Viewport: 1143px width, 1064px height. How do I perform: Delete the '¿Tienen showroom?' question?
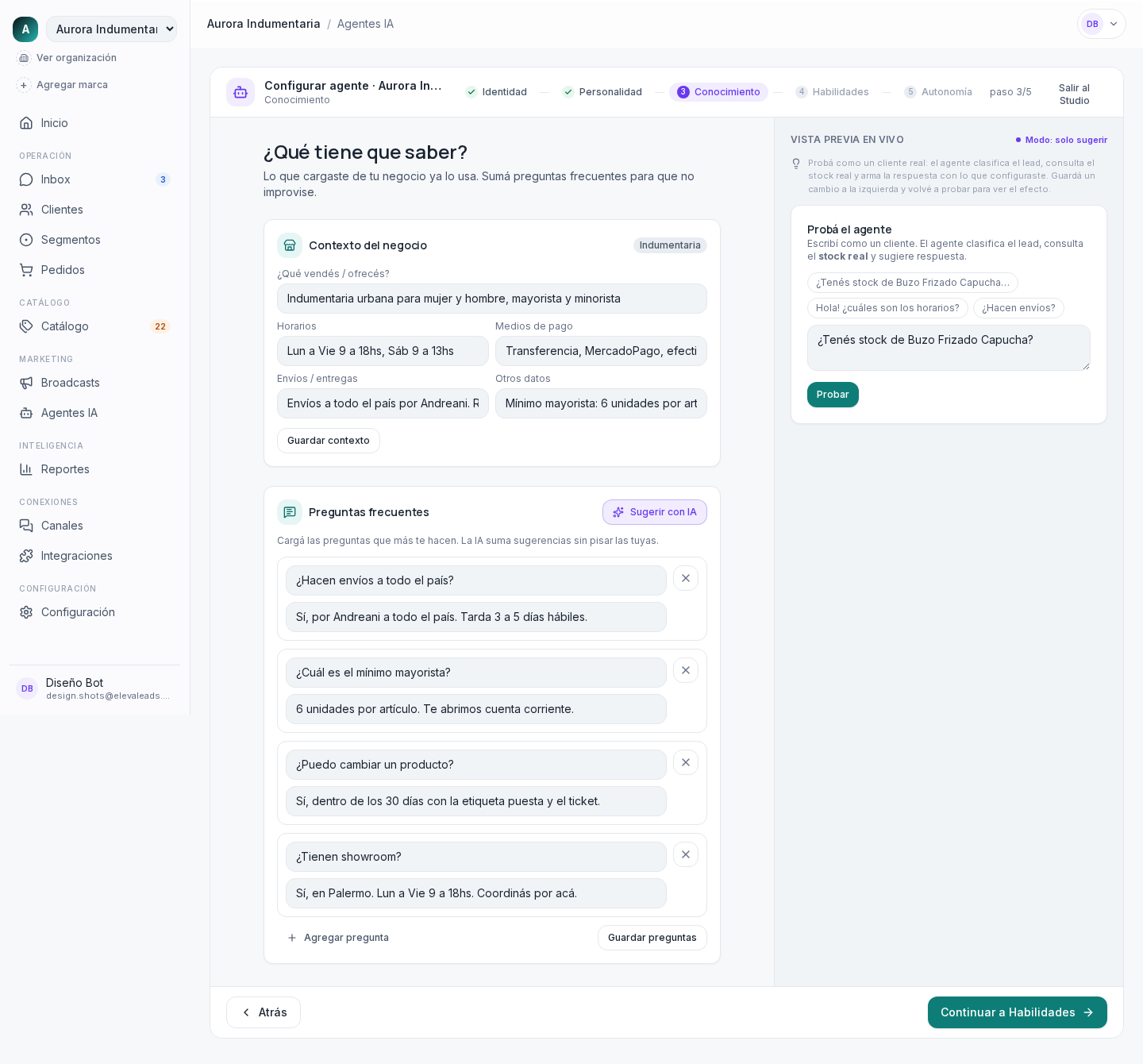(x=686, y=854)
